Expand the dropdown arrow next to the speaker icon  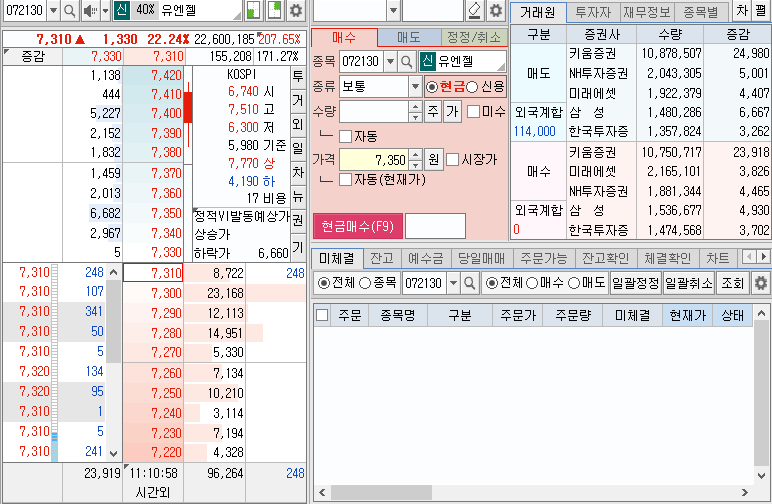point(105,10)
